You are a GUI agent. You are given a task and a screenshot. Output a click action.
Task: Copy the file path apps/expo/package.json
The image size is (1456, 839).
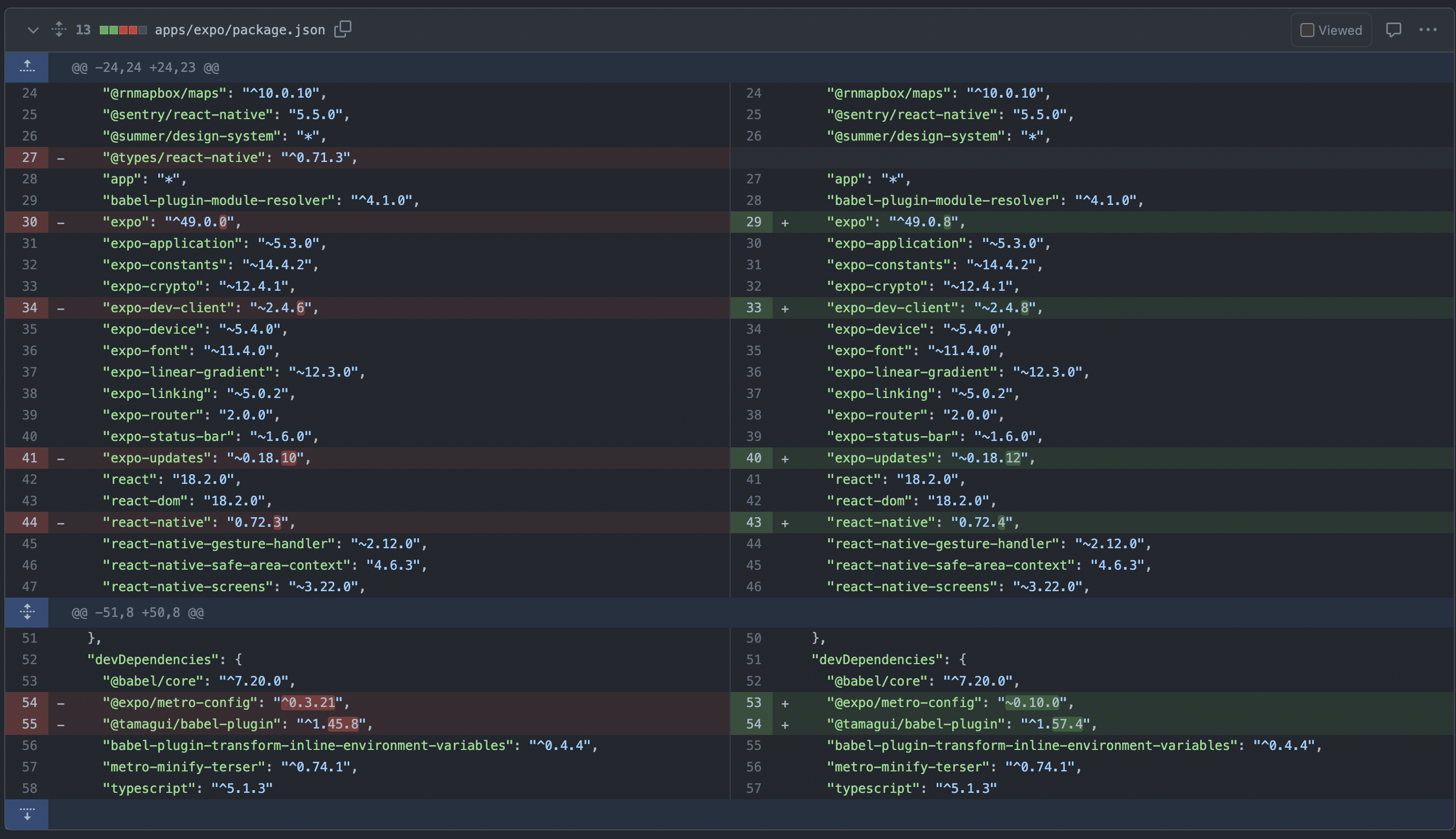pyautogui.click(x=342, y=29)
